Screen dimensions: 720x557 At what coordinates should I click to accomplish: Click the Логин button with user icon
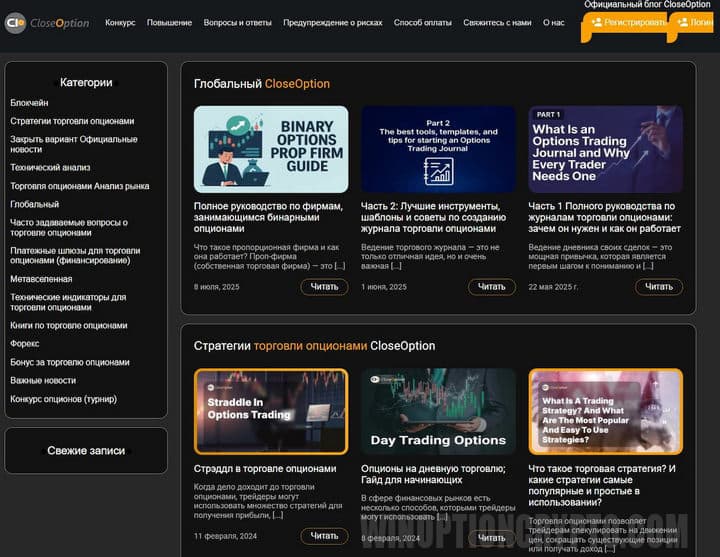(695, 22)
